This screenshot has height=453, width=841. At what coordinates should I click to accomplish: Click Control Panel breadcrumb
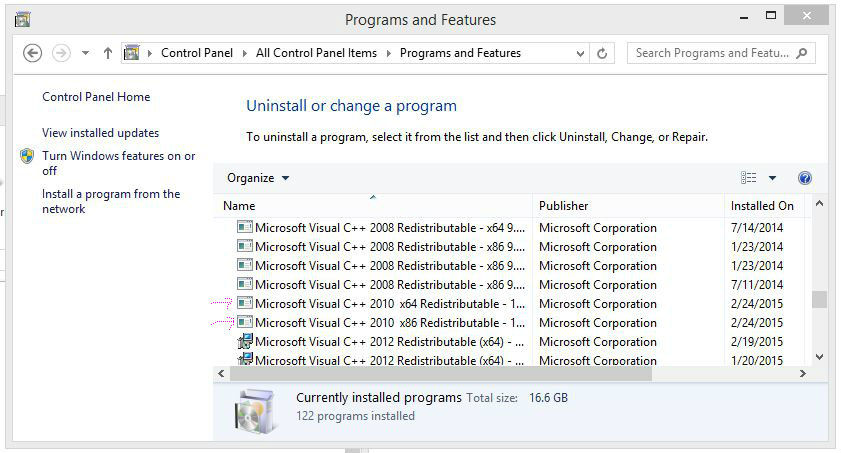click(197, 53)
